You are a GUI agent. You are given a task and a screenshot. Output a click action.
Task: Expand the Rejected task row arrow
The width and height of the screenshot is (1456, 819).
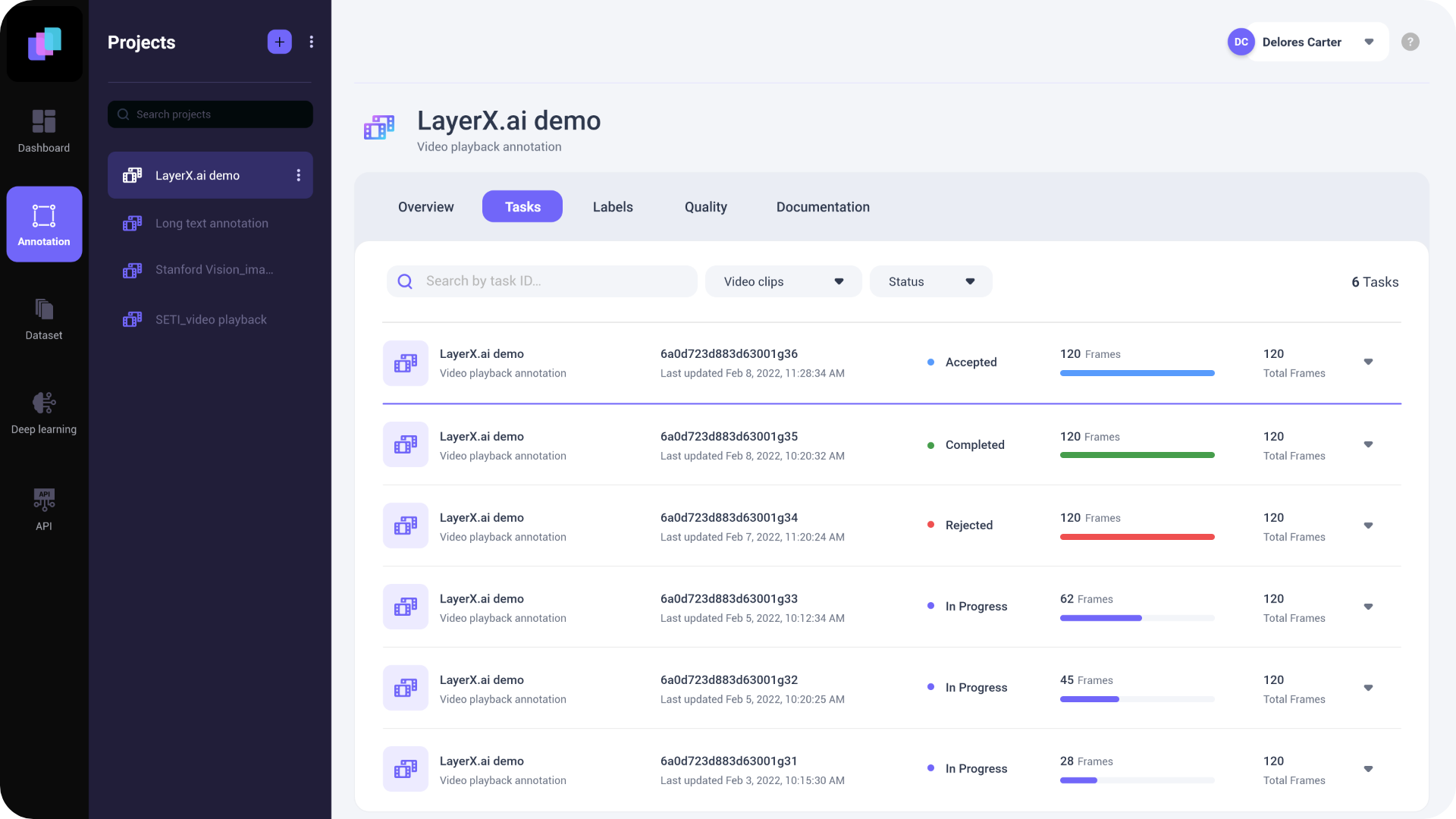pos(1368,526)
